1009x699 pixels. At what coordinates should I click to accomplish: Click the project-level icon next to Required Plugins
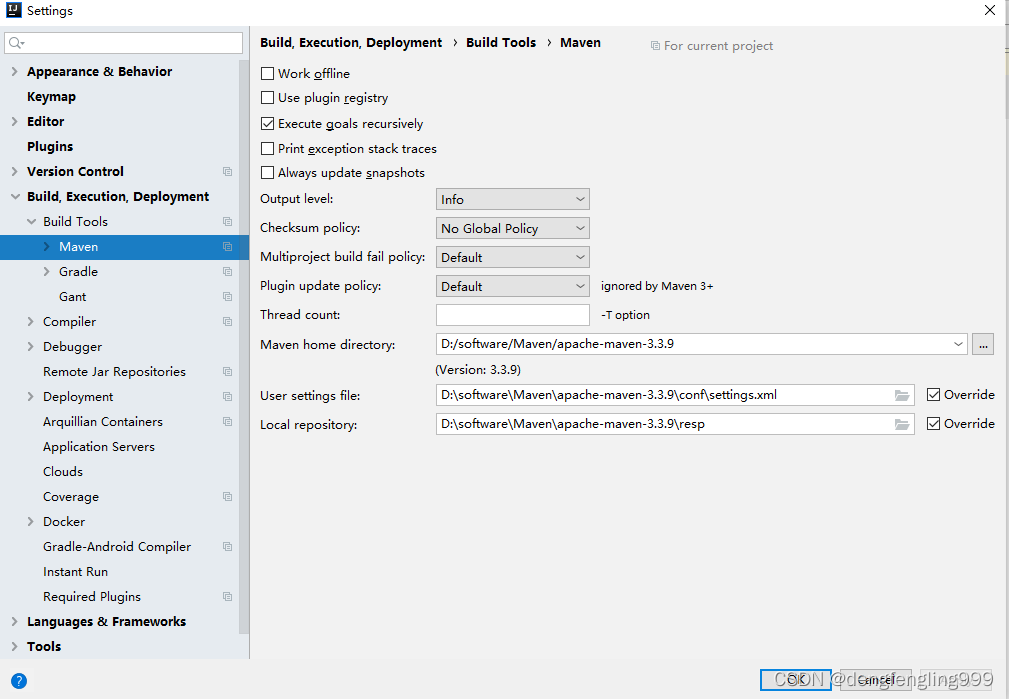point(227,597)
